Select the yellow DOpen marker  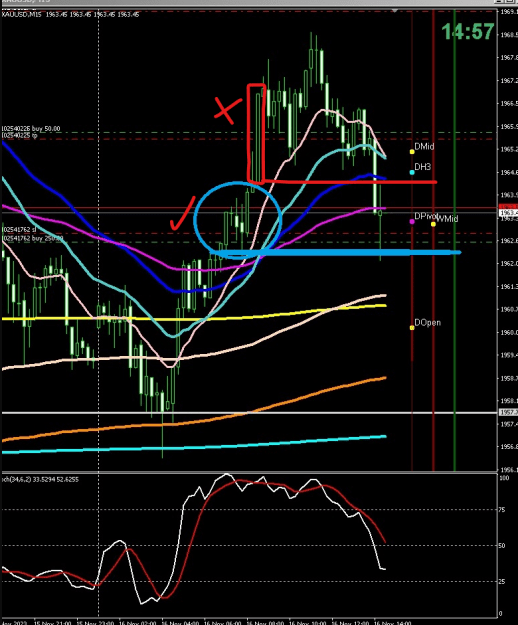pyautogui.click(x=412, y=328)
